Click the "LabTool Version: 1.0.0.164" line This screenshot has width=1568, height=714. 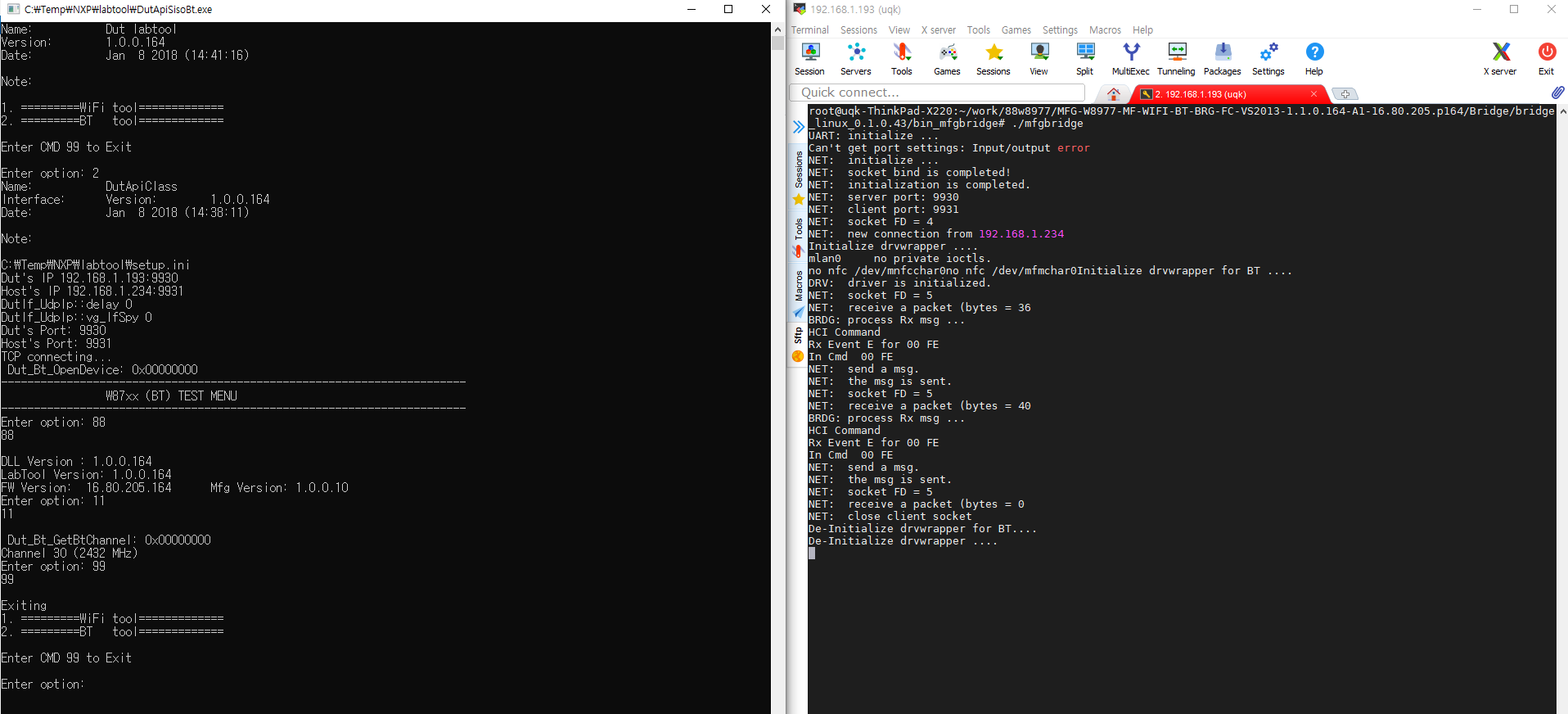tap(86, 475)
